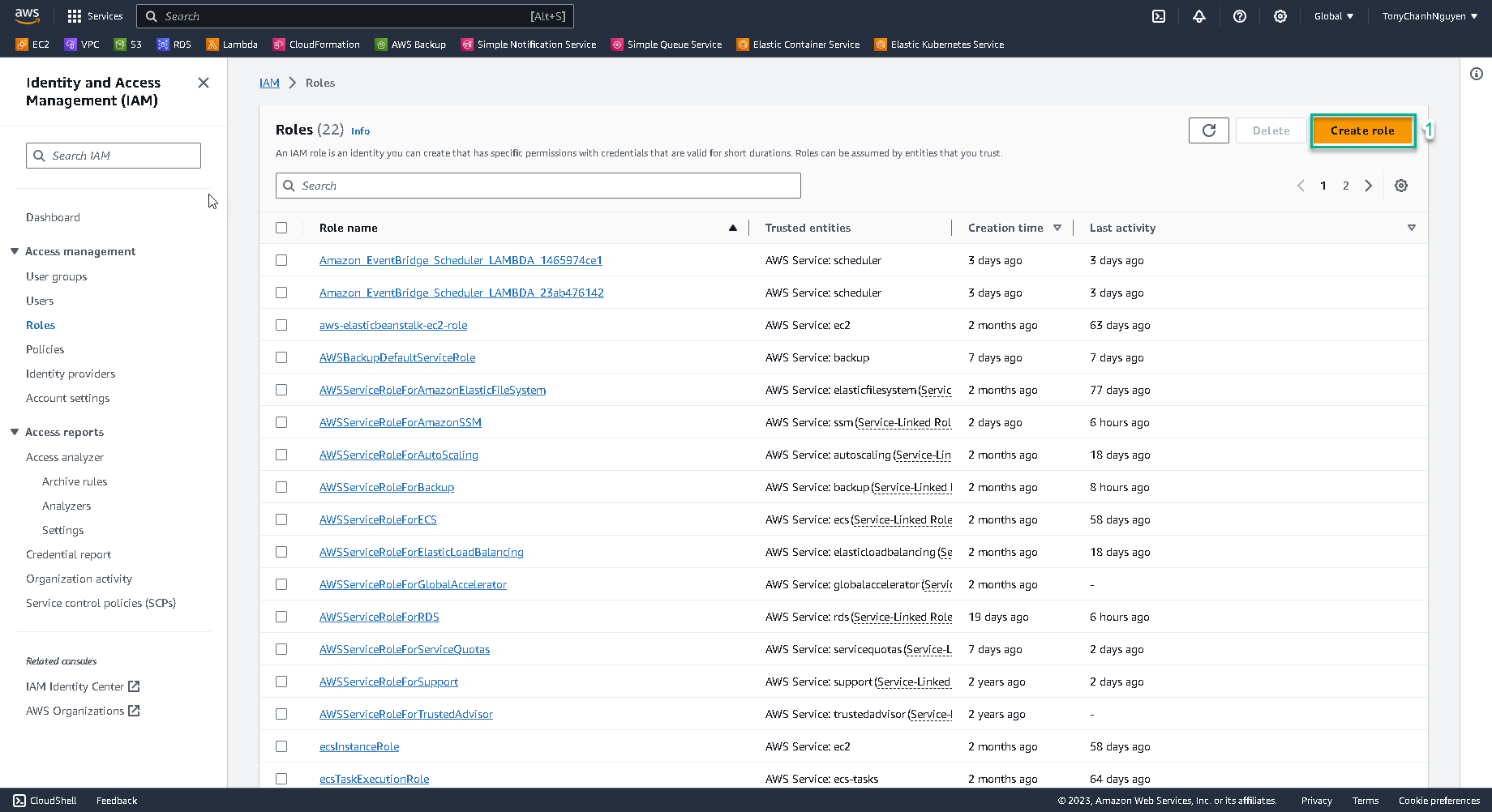1492x812 pixels.
Task: Open Service control policies (SCPs)
Action: 101,603
